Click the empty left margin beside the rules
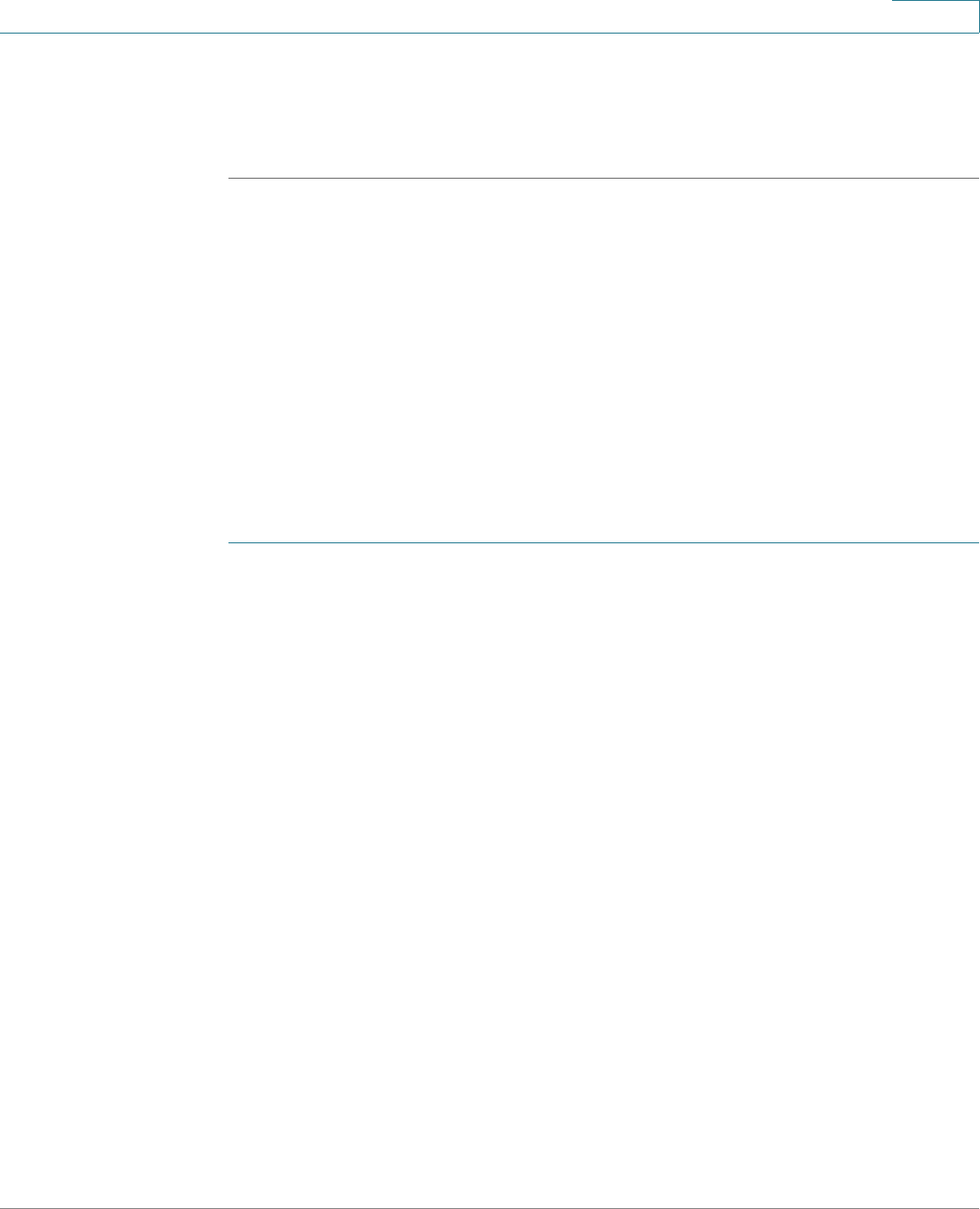 click(x=113, y=363)
